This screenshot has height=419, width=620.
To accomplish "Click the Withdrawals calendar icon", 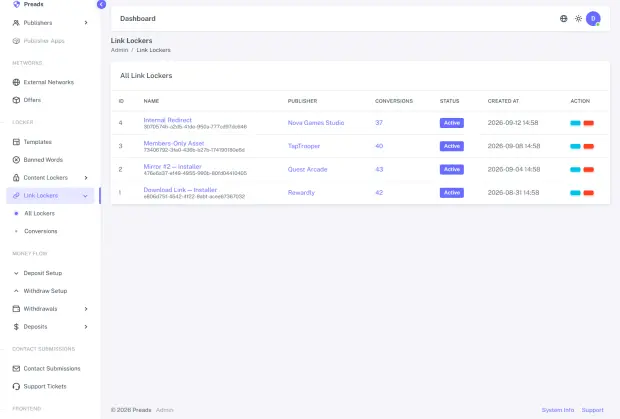I will point(16,309).
